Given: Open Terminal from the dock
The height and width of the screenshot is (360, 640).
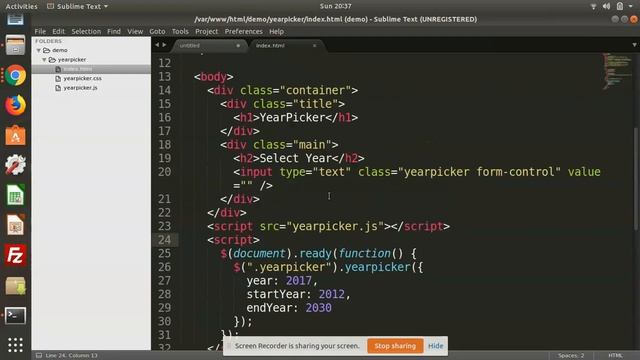Looking at the screenshot, I should [x=16, y=316].
